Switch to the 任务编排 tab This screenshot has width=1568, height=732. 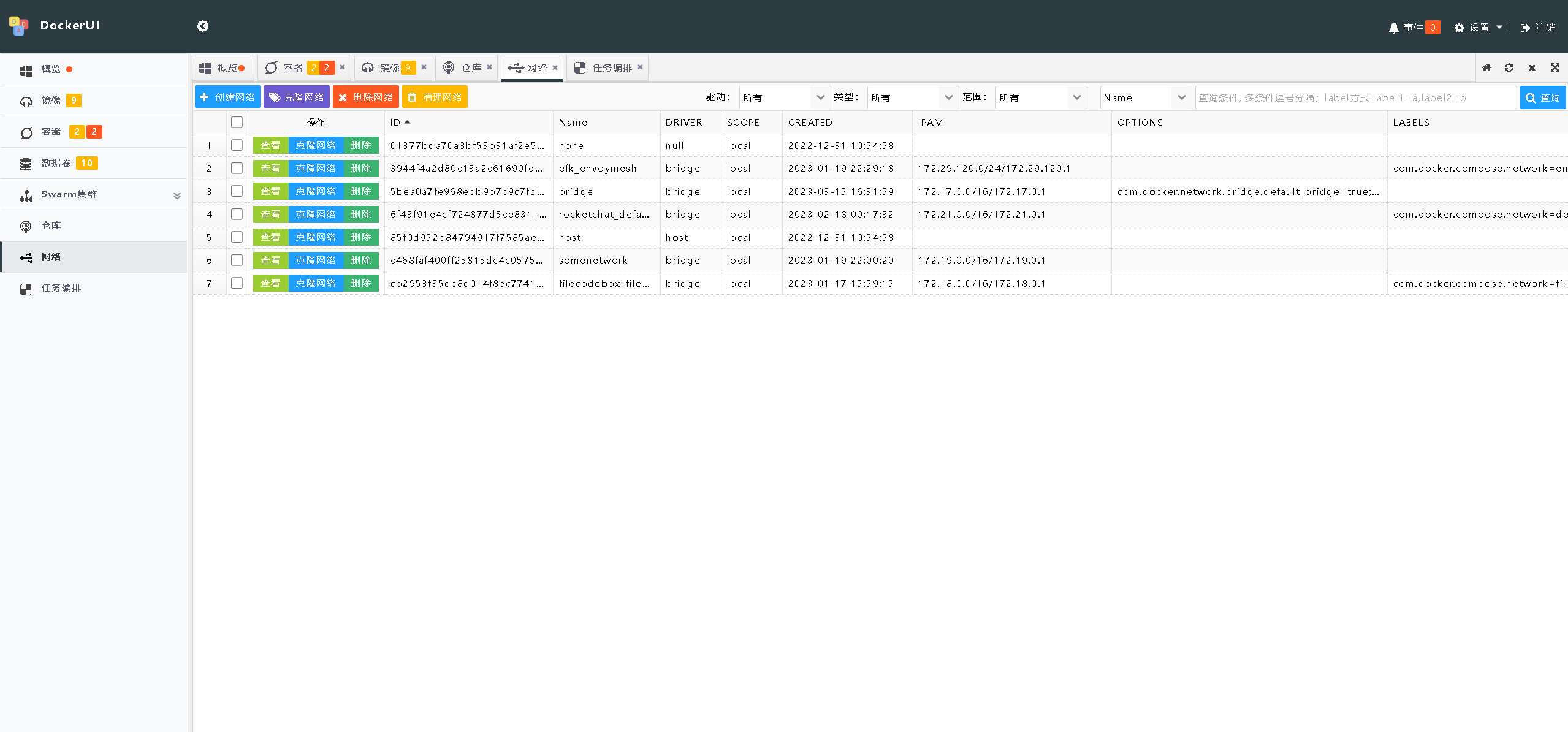tap(611, 68)
